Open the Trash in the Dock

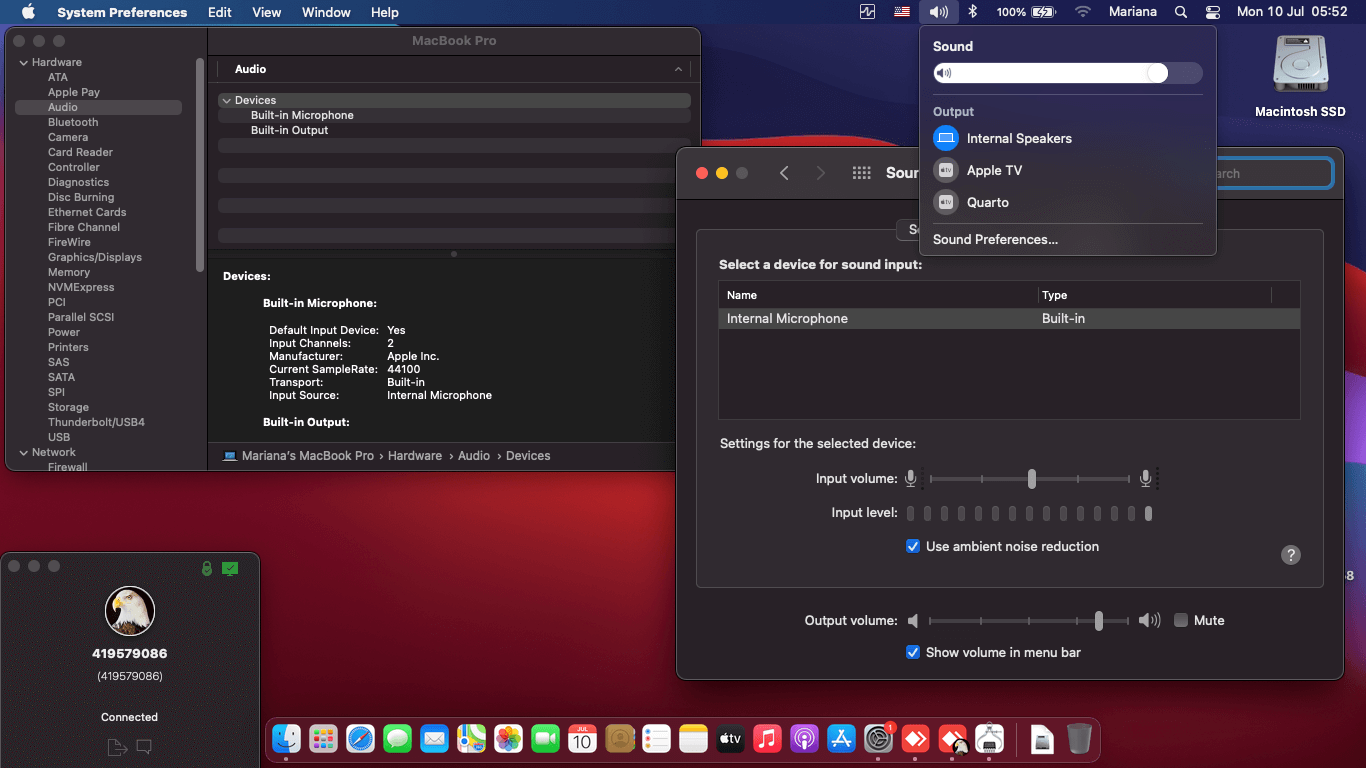coord(1079,739)
